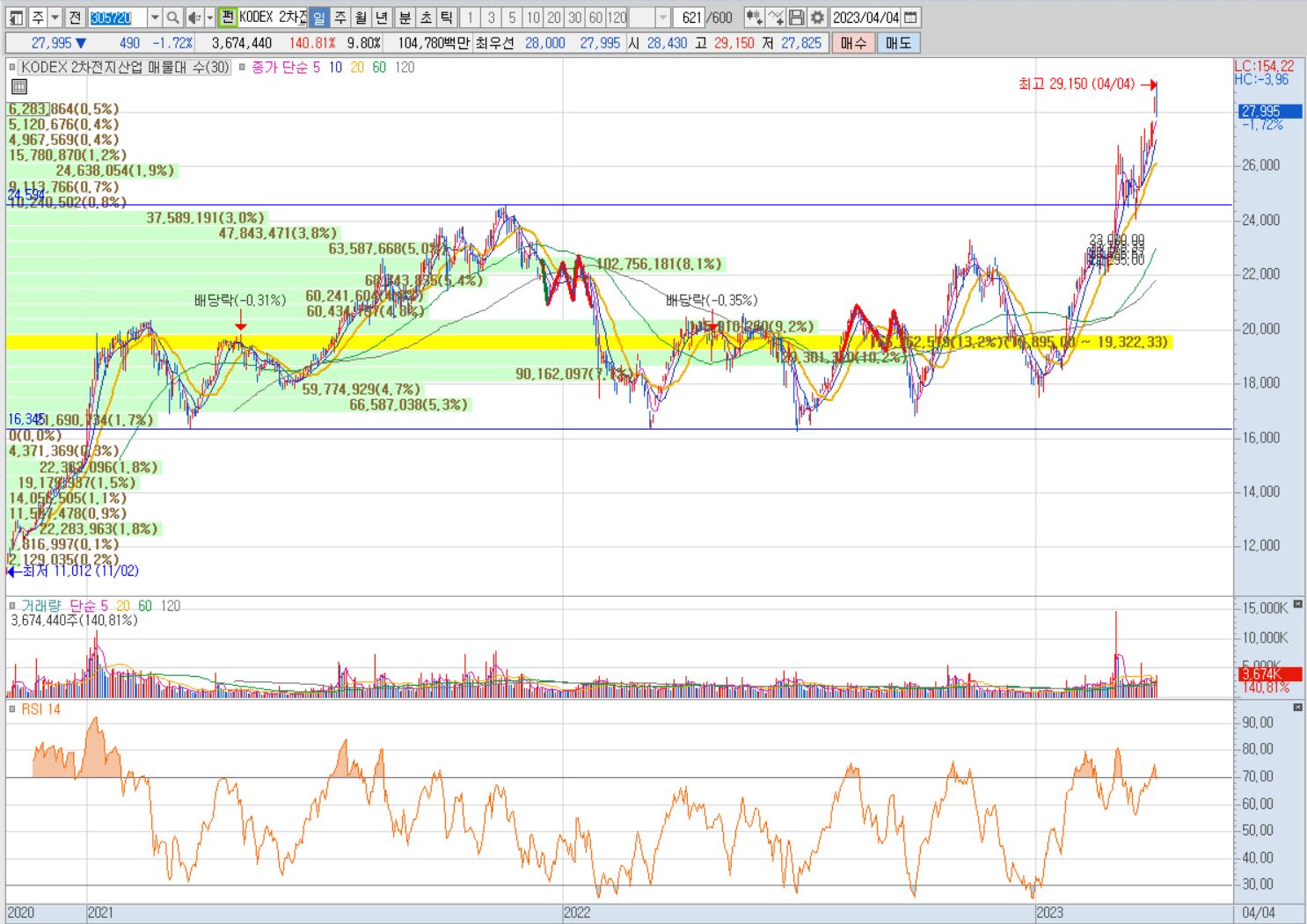
Task: Click the 2022 time axis label
Action: (x=577, y=913)
